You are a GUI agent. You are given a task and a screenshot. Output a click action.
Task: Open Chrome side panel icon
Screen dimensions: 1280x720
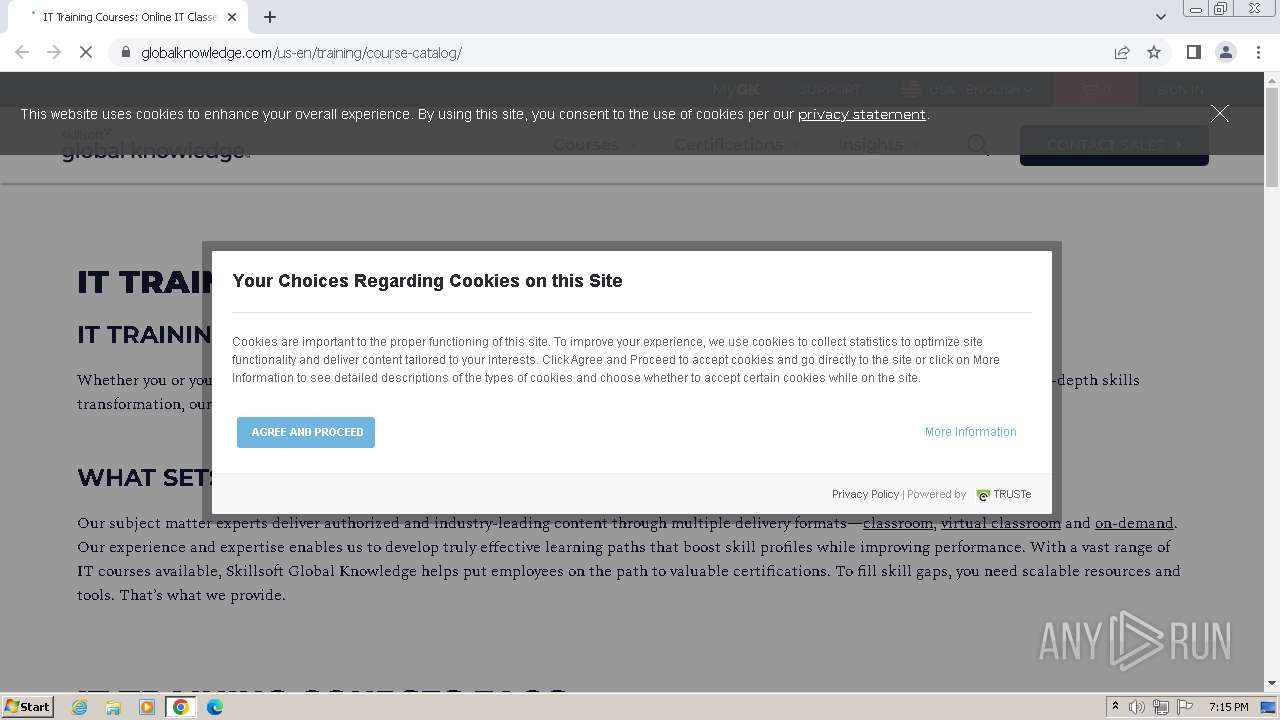coord(1193,52)
